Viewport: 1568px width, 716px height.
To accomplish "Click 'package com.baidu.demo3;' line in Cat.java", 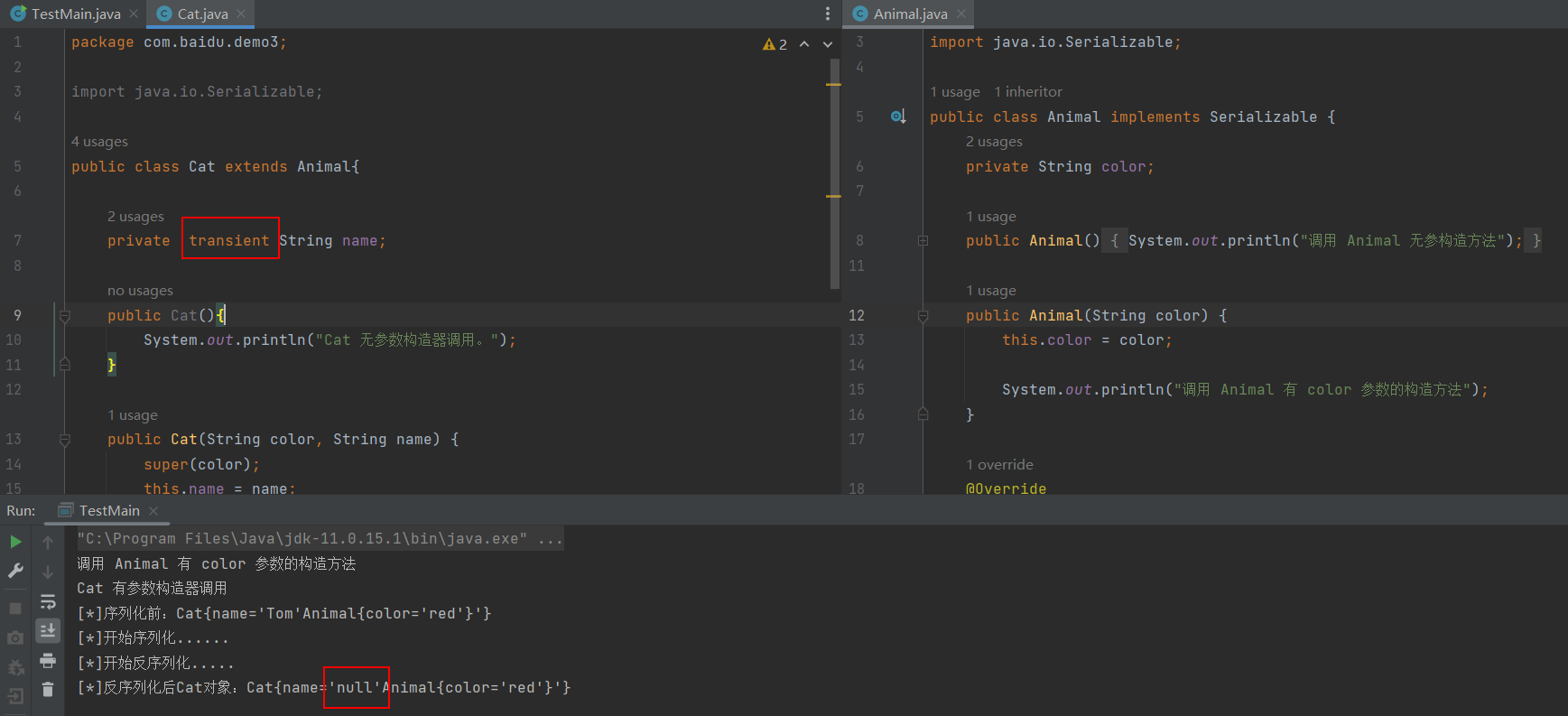I will click(179, 42).
